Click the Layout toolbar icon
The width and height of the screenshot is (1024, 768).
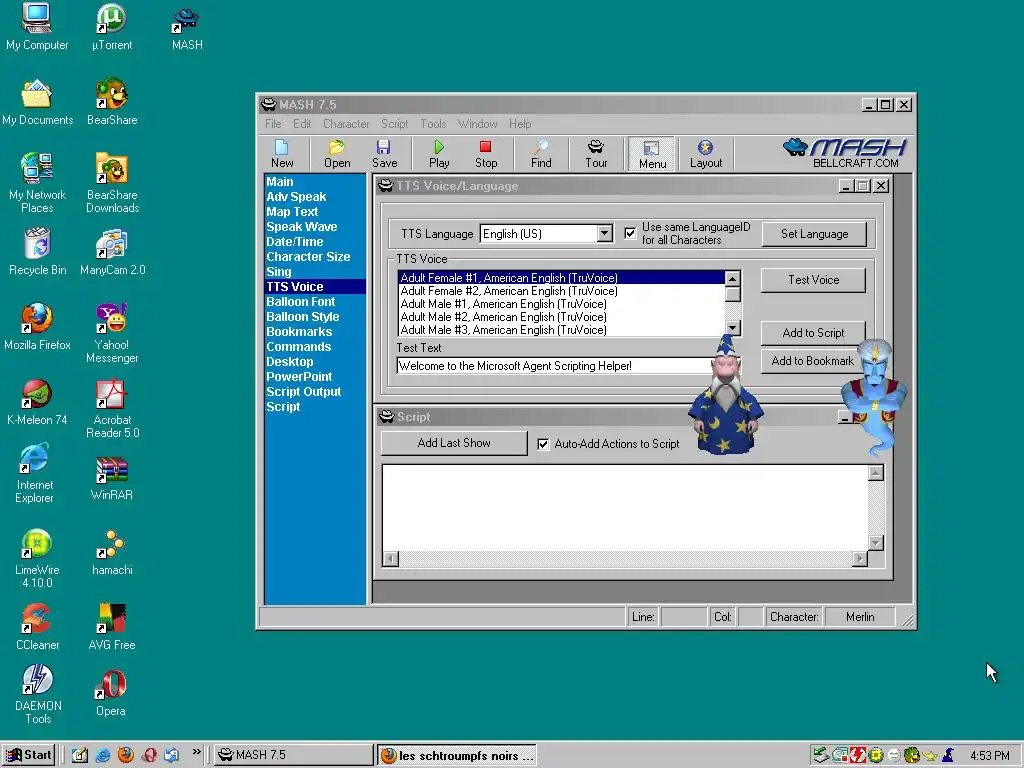[705, 154]
